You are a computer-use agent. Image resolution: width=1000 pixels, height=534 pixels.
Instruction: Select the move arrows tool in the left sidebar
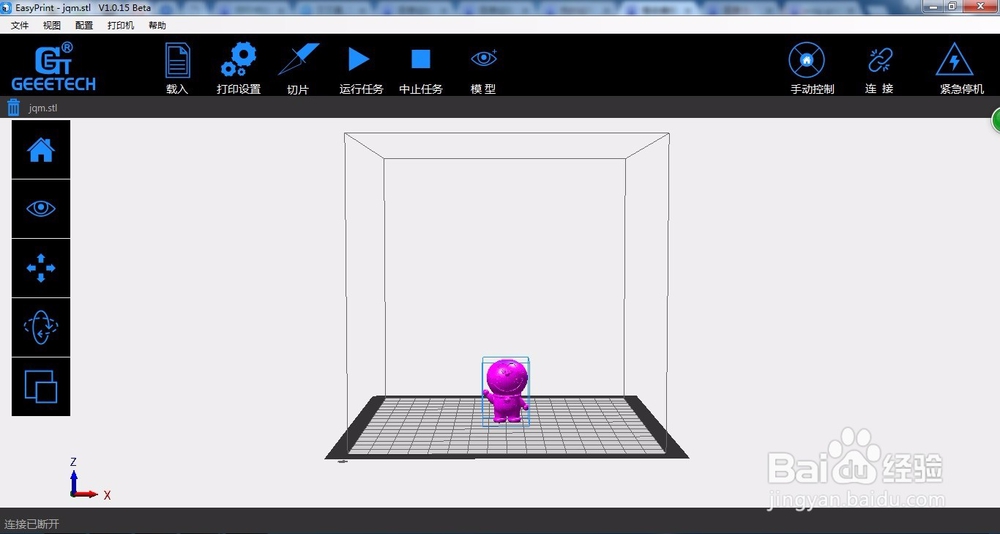coord(41,268)
